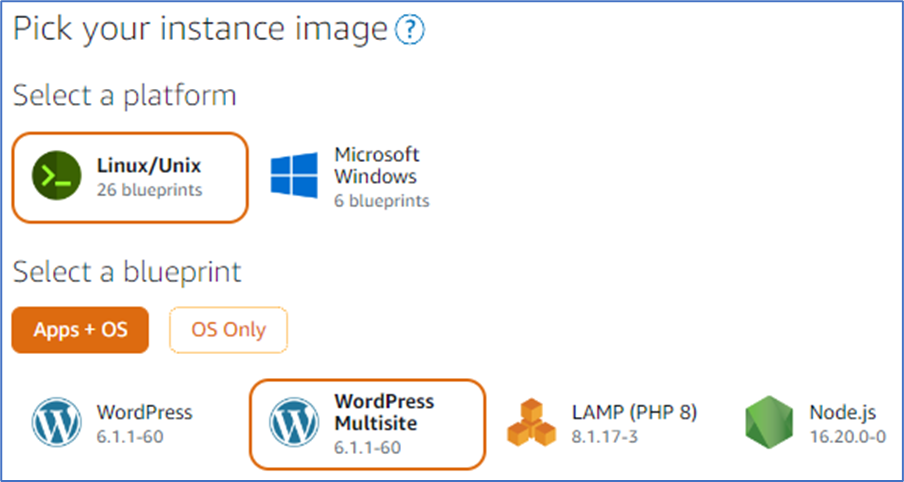Viewport: 904px width, 482px height.
Task: Switch to the OS Only blueprints
Action: [228, 330]
